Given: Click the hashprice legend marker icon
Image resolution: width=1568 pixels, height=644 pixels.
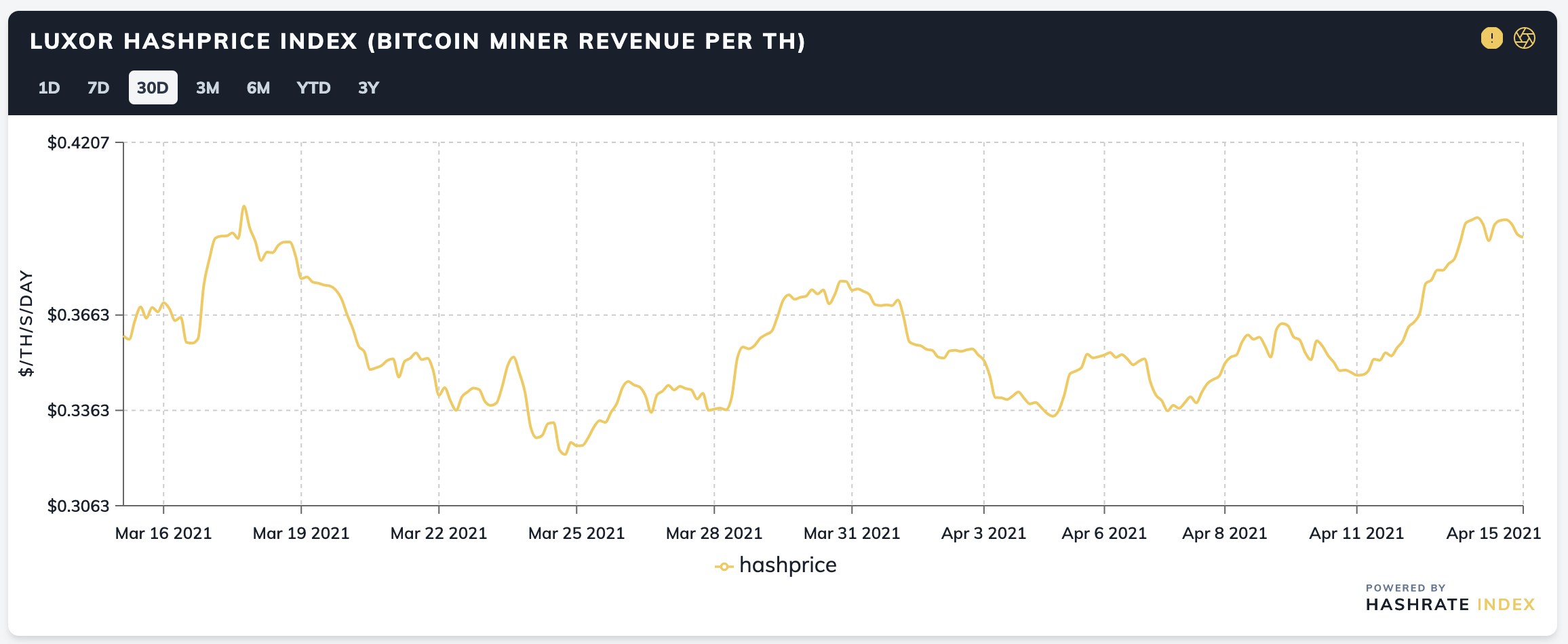Looking at the screenshot, I should click(724, 567).
